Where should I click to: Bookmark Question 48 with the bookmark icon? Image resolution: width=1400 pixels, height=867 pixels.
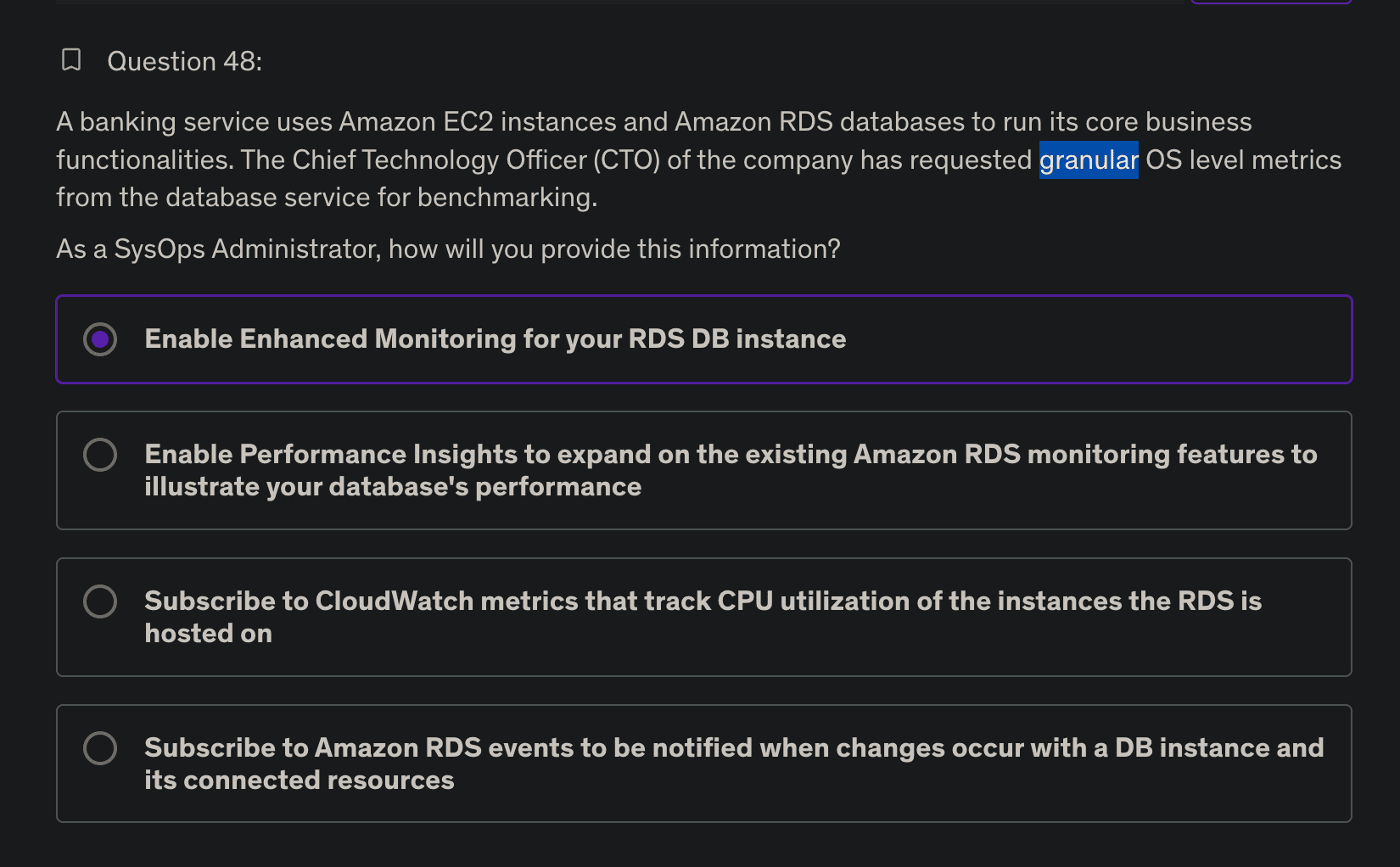tap(71, 60)
